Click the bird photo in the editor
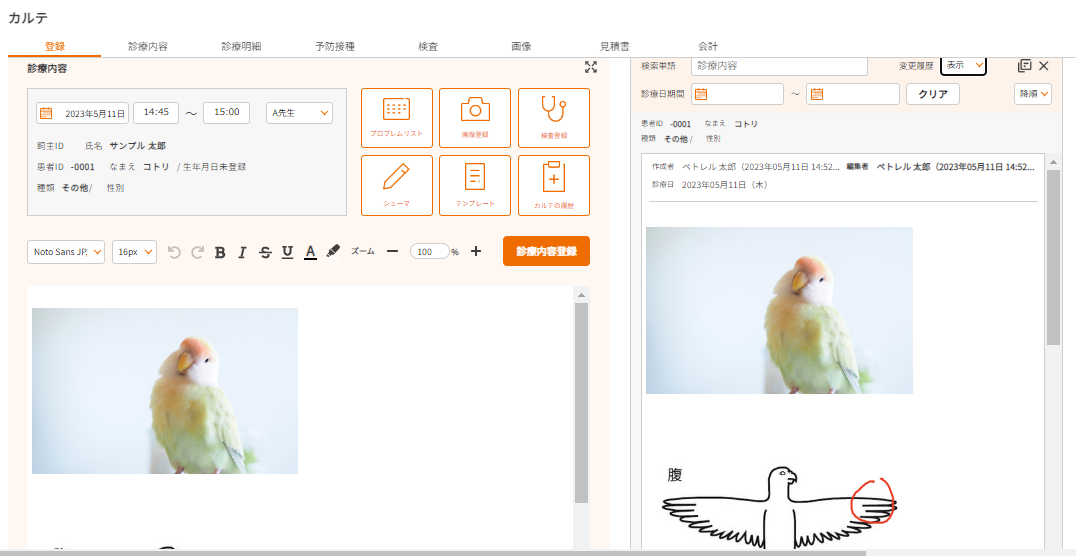1076x556 pixels. pos(165,391)
